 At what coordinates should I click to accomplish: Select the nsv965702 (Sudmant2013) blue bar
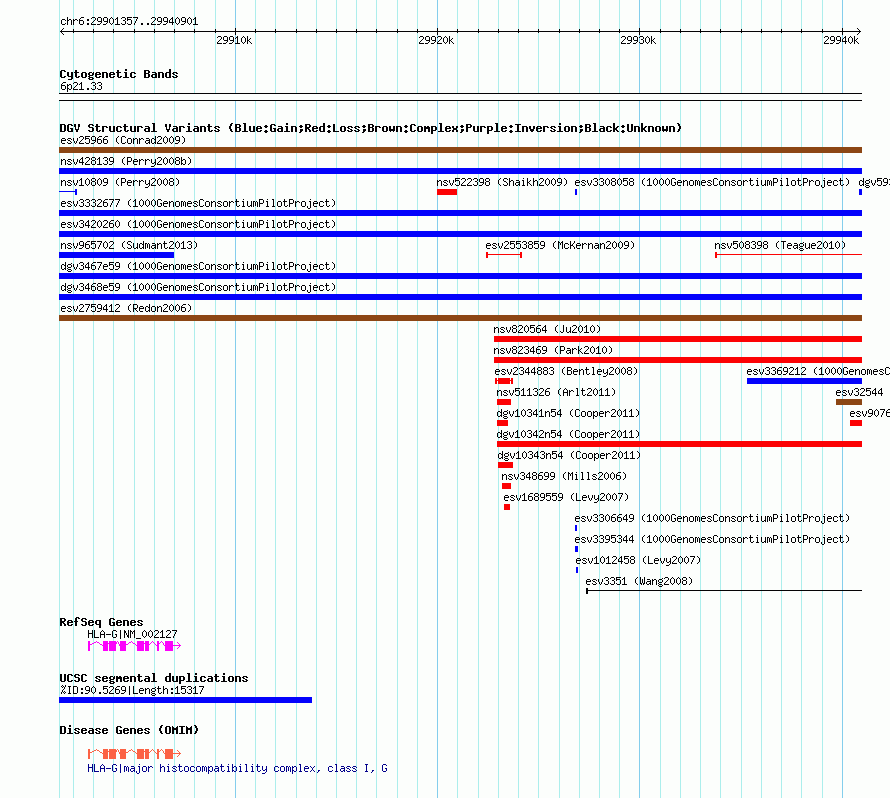pyautogui.click(x=116, y=255)
